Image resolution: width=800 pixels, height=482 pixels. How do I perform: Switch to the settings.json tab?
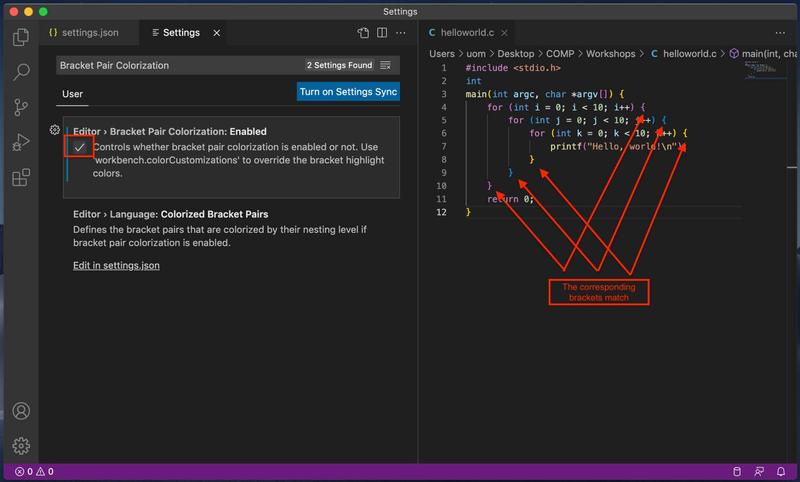point(88,33)
